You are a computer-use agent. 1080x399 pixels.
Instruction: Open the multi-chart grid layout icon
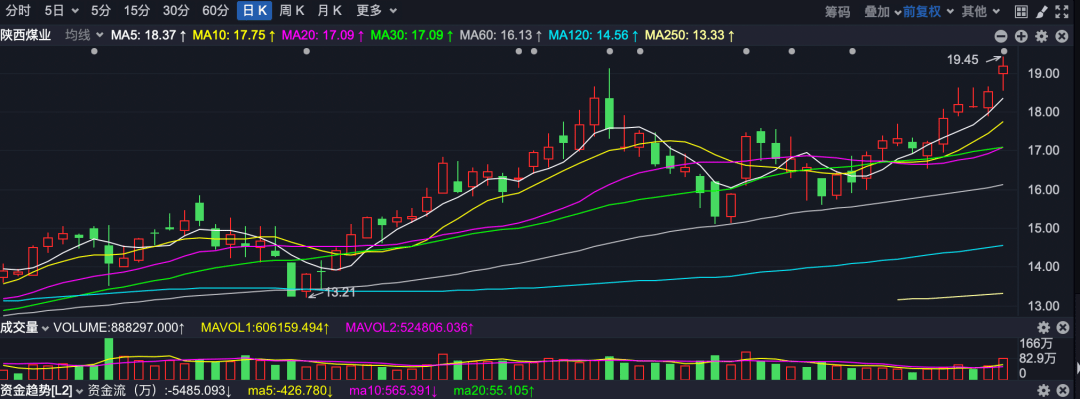pyautogui.click(x=1021, y=11)
